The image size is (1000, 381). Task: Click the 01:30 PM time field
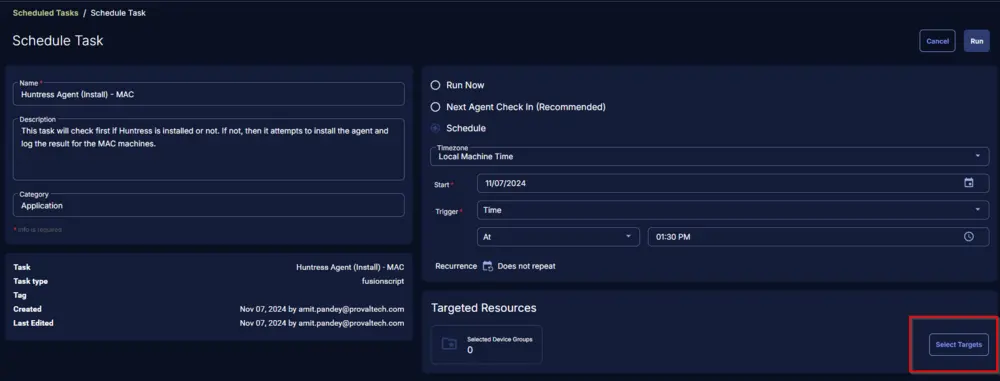point(818,237)
